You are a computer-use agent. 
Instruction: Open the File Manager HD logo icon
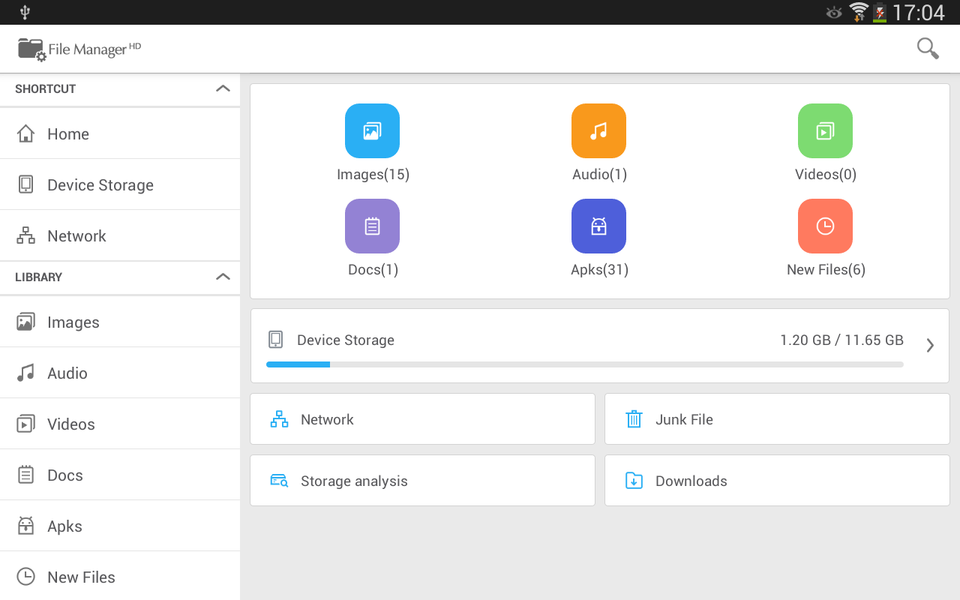pyautogui.click(x=30, y=47)
